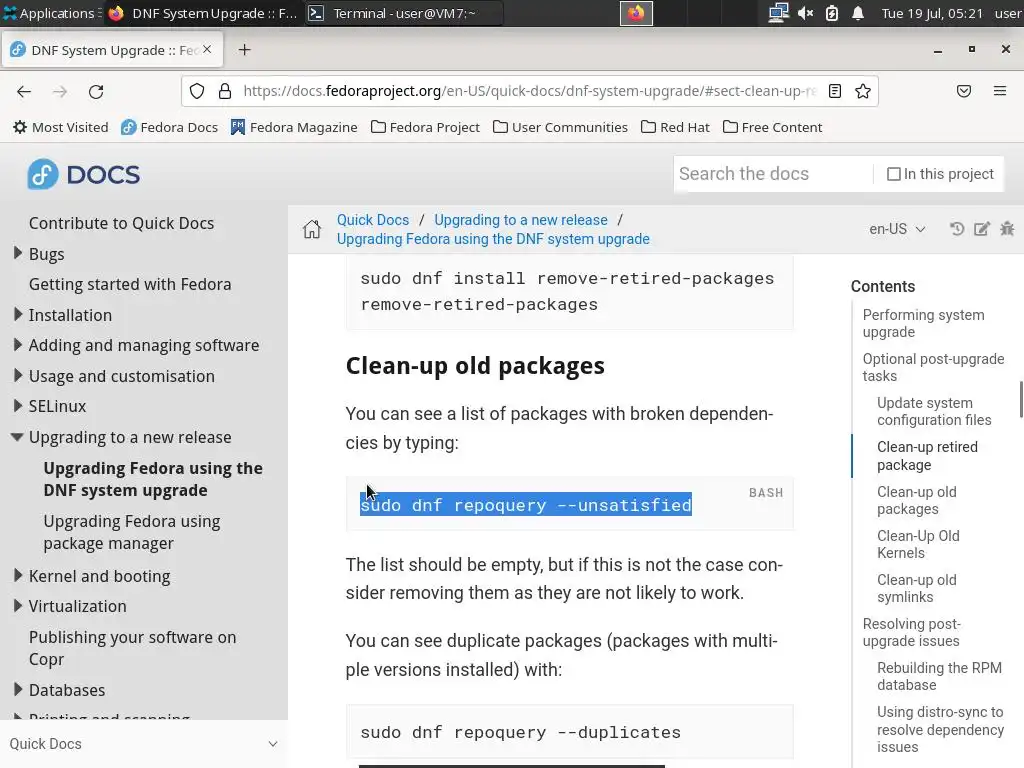Open the en-US language dropdown

pos(897,229)
